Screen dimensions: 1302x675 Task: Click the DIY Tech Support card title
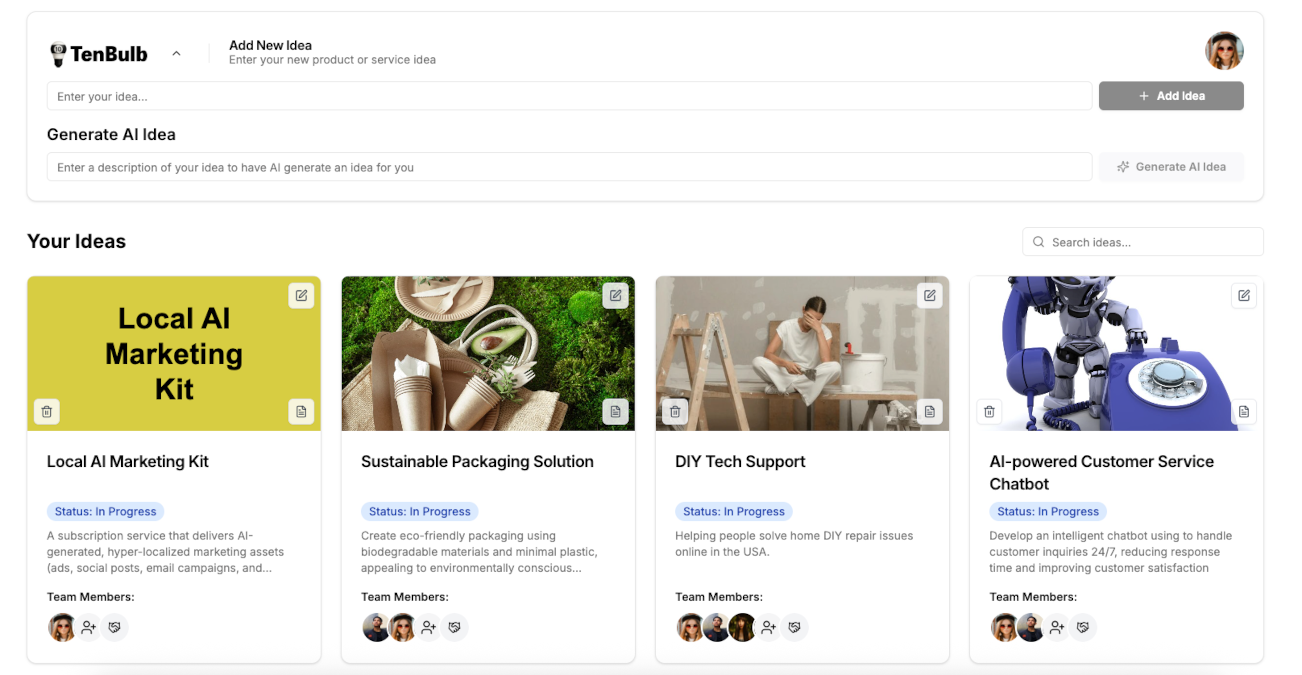tap(740, 462)
